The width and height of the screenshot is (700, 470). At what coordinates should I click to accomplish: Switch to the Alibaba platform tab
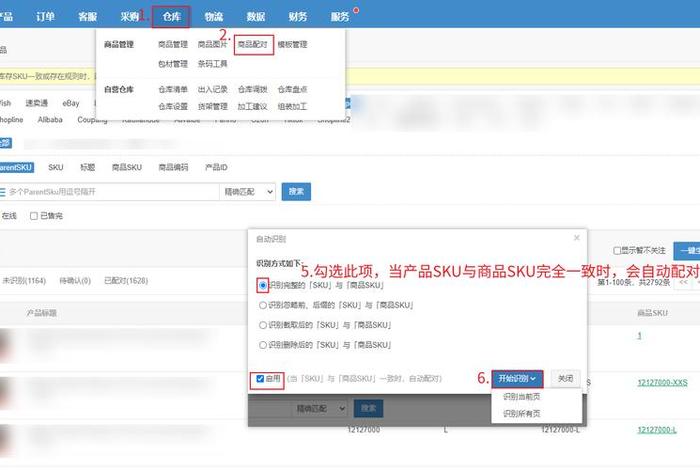50,120
